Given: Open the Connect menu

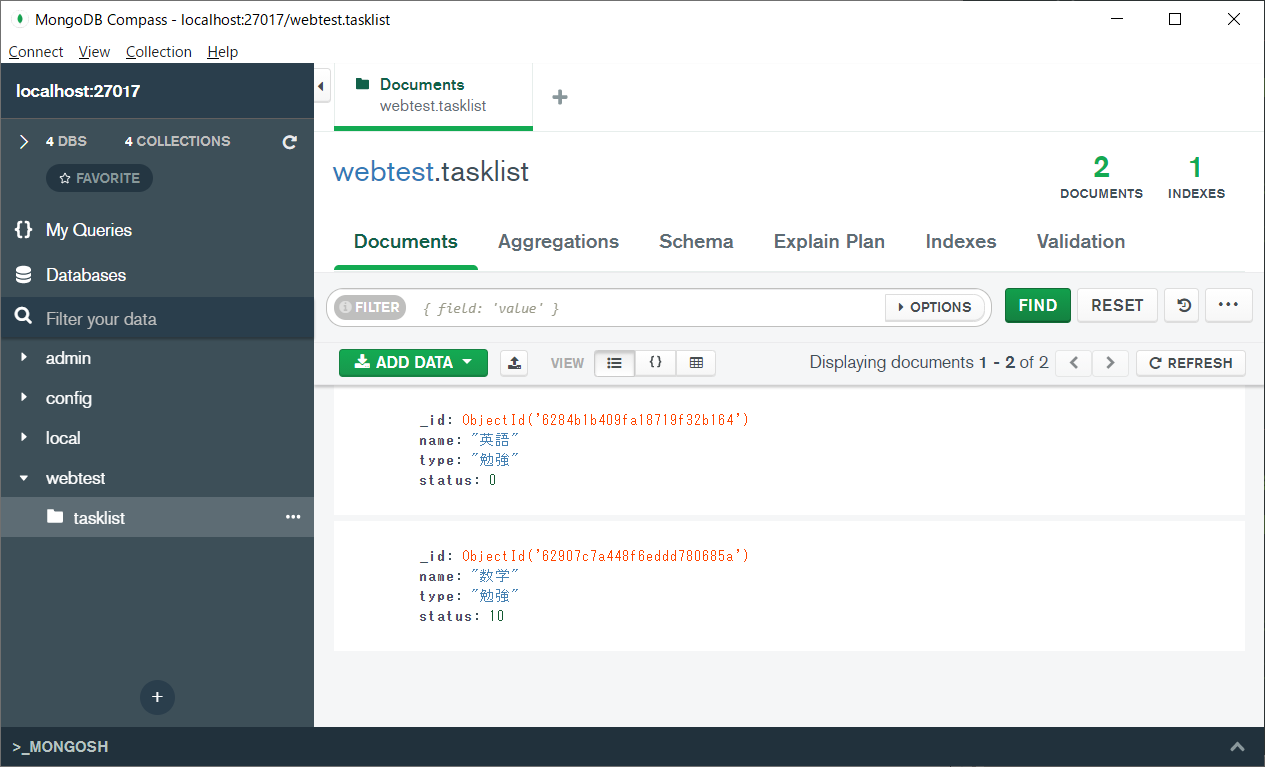Looking at the screenshot, I should point(36,52).
